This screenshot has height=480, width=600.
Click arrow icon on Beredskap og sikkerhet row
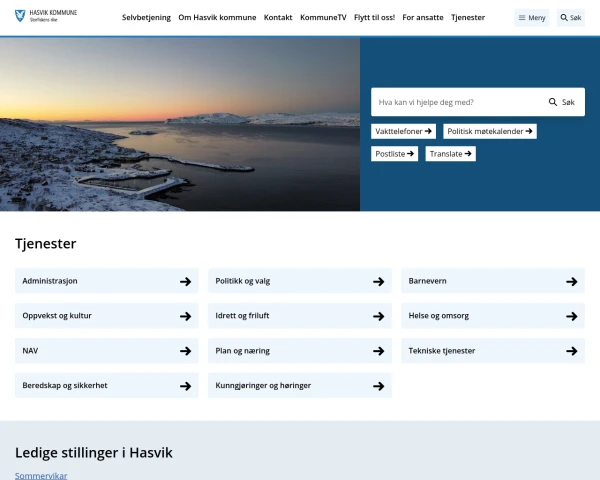[186, 386]
